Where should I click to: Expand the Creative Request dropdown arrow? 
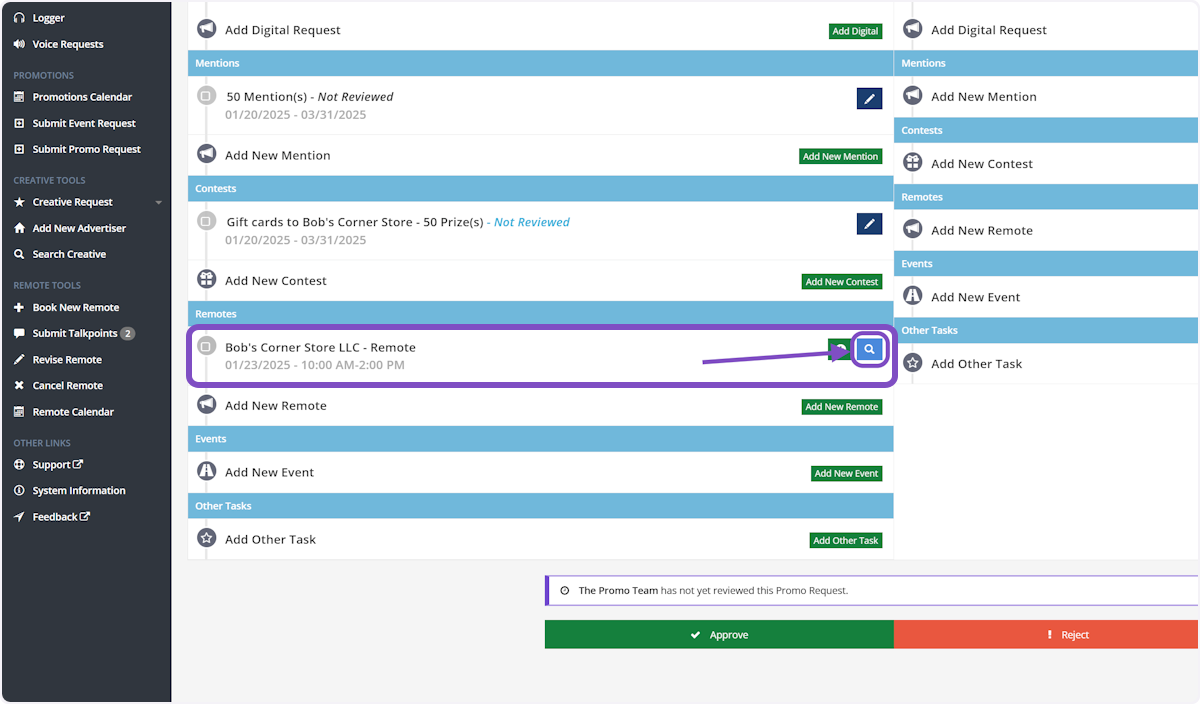(158, 203)
